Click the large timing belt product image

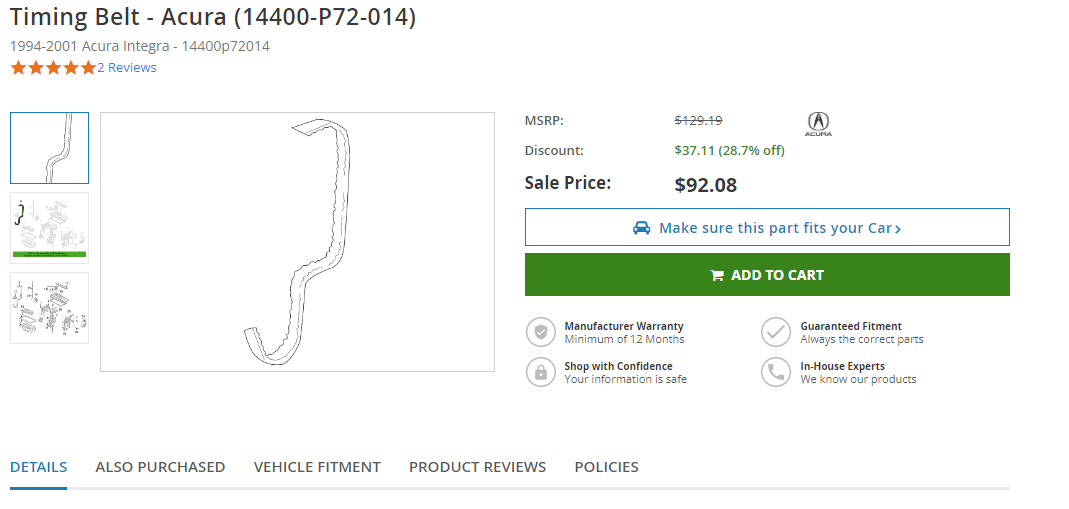[x=297, y=242]
